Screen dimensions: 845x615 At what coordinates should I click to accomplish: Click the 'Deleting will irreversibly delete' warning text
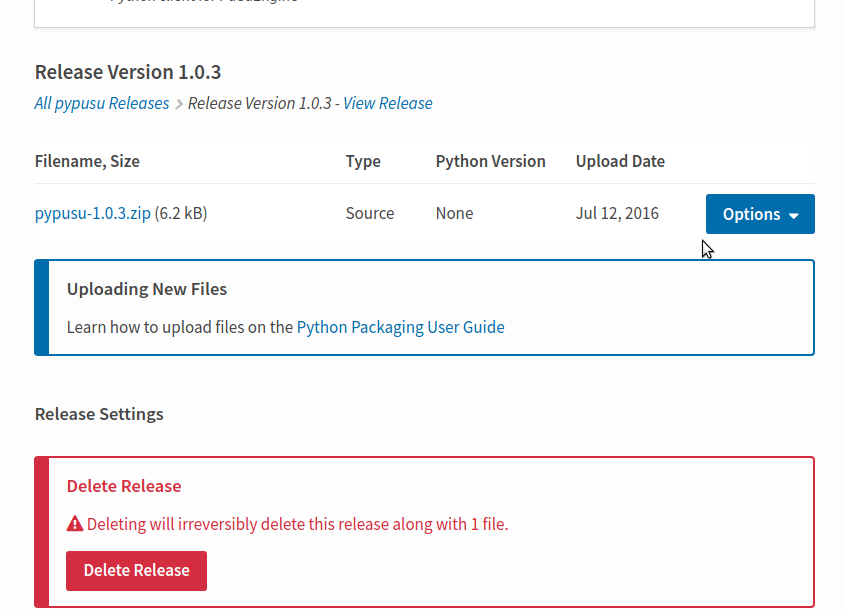click(297, 524)
